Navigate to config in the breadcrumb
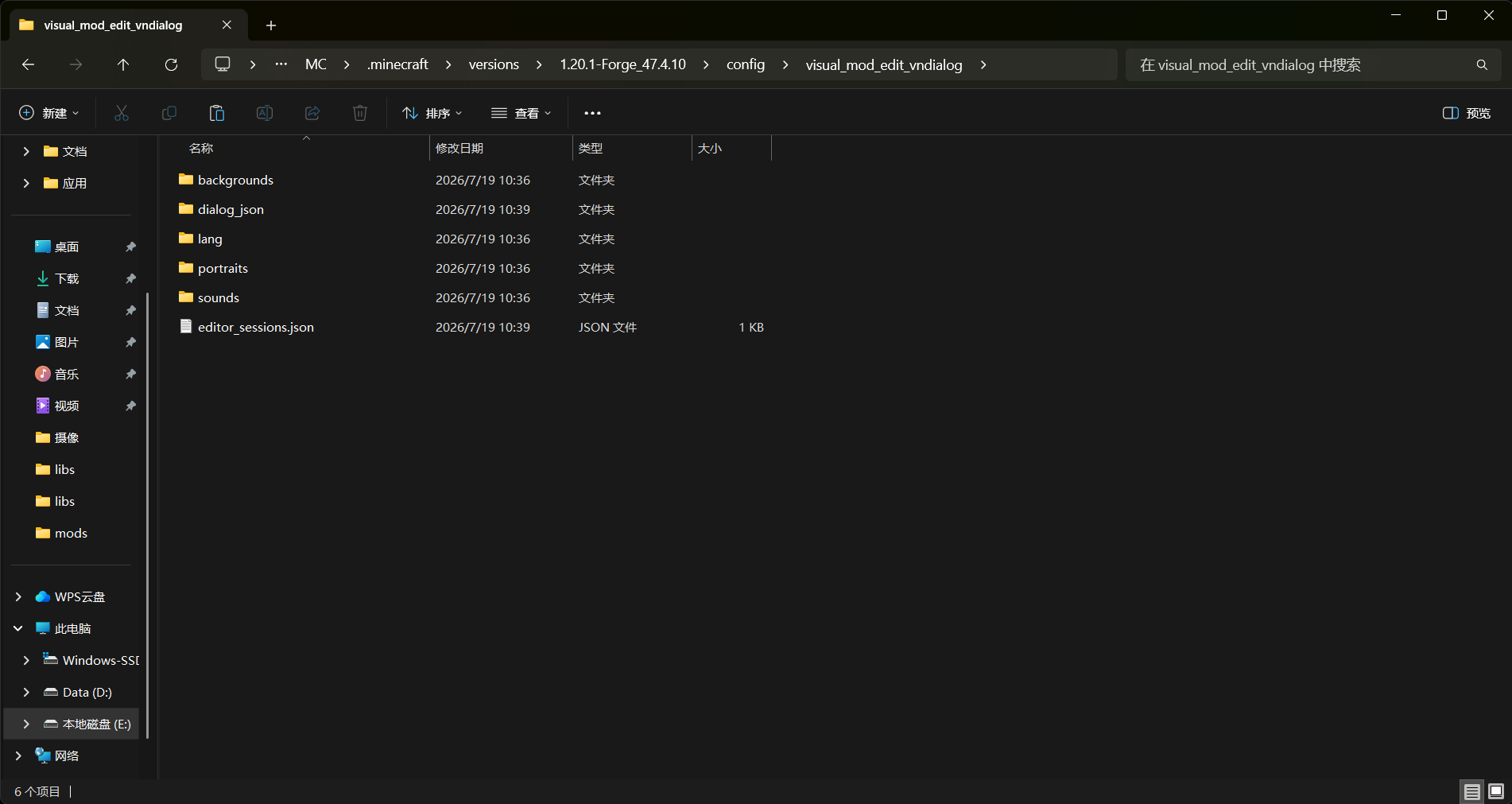The image size is (1512, 804). (x=746, y=64)
